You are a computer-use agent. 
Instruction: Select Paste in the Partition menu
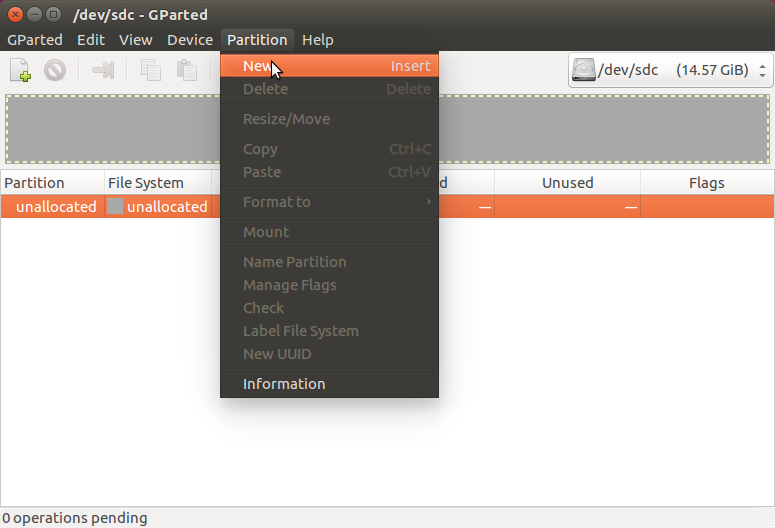click(x=329, y=172)
